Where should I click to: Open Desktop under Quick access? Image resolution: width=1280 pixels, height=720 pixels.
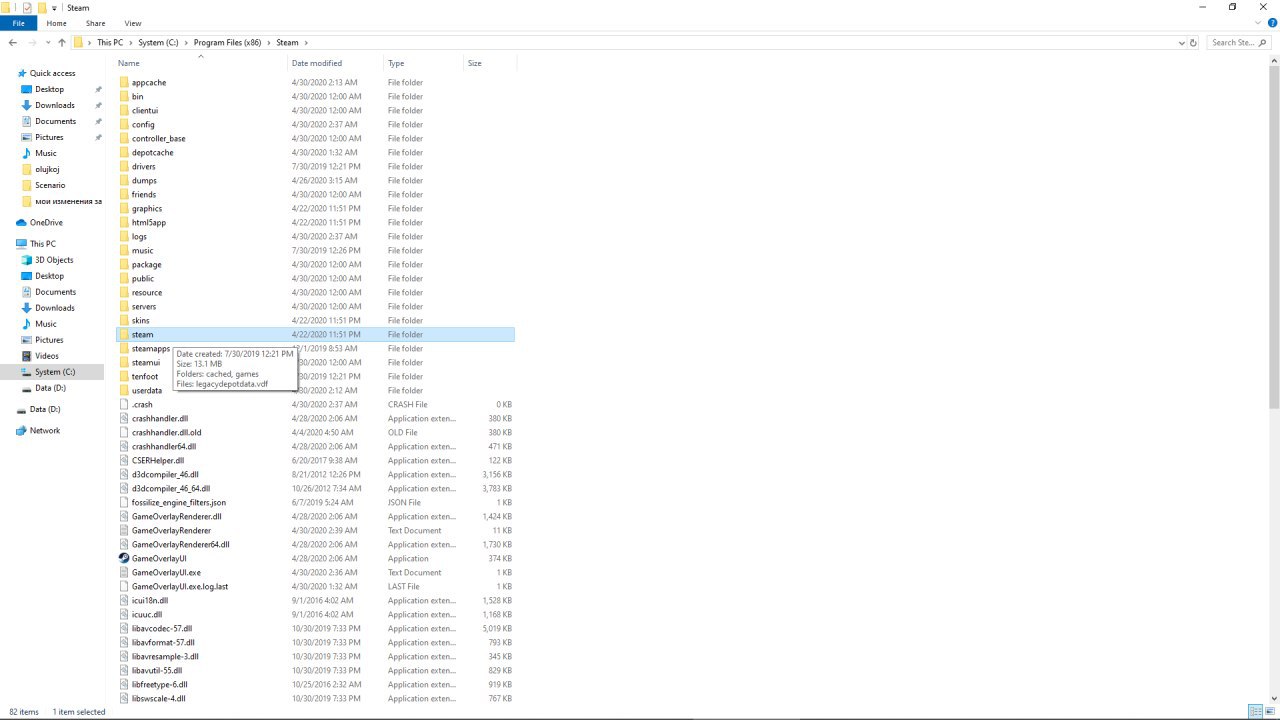click(49, 89)
